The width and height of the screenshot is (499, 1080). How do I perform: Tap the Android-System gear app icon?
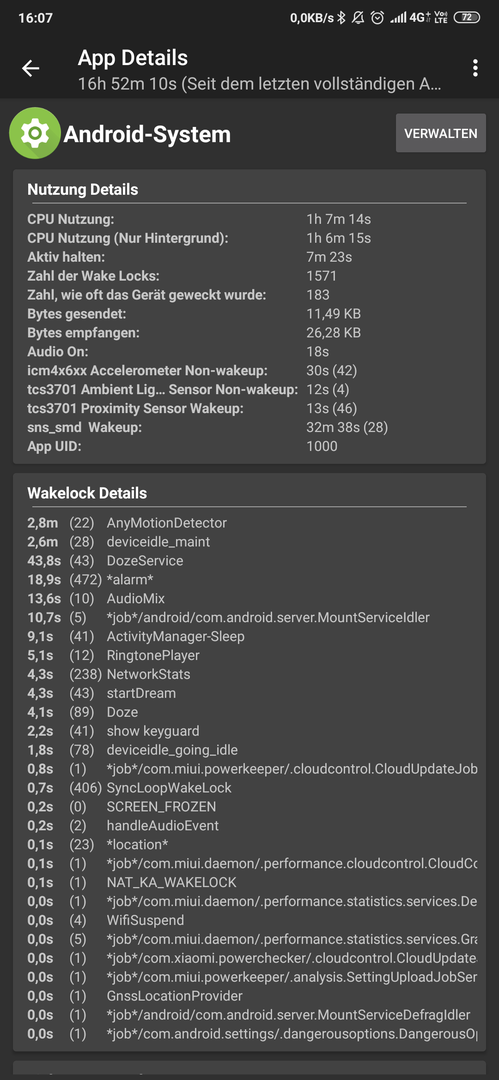(x=34, y=134)
